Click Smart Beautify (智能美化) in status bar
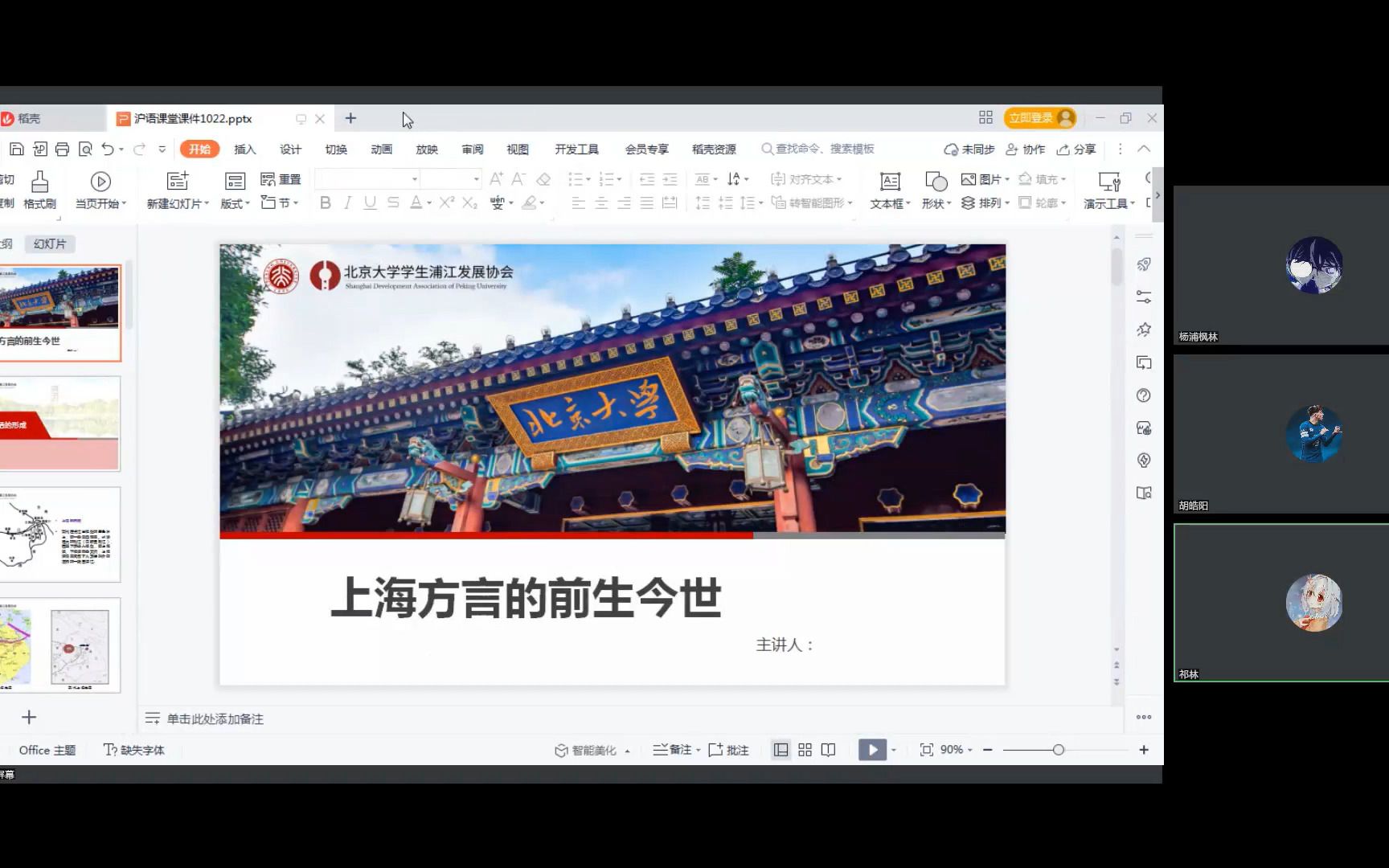1389x868 pixels. click(x=592, y=750)
